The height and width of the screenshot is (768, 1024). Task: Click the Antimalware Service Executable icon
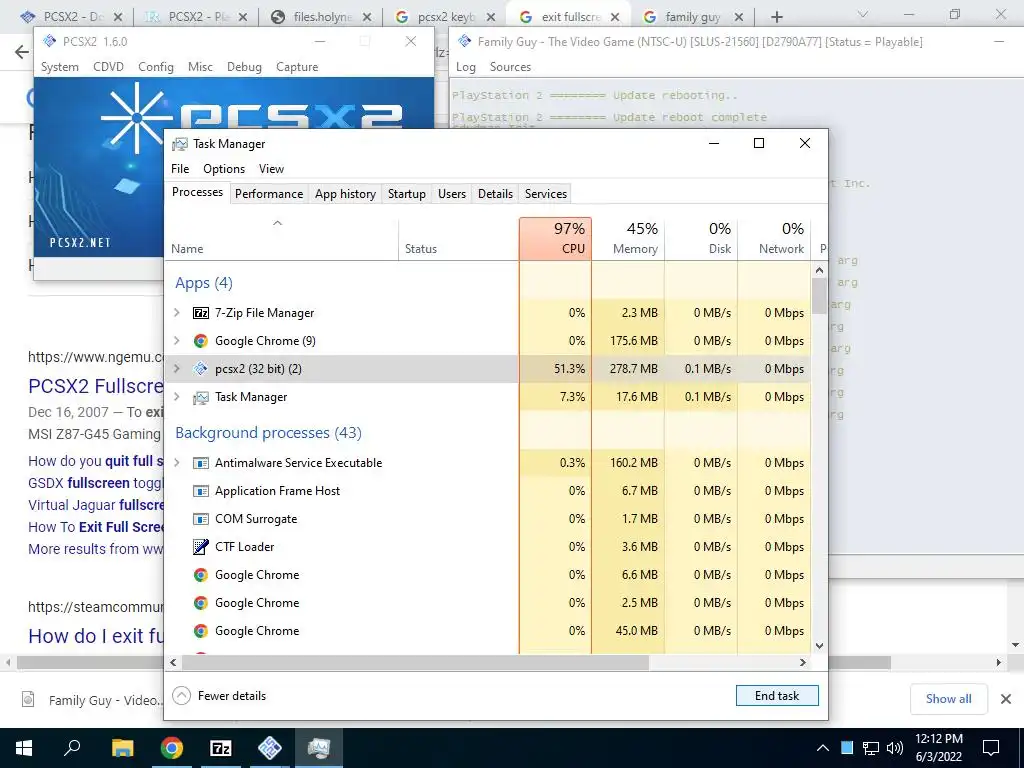pyautogui.click(x=200, y=463)
